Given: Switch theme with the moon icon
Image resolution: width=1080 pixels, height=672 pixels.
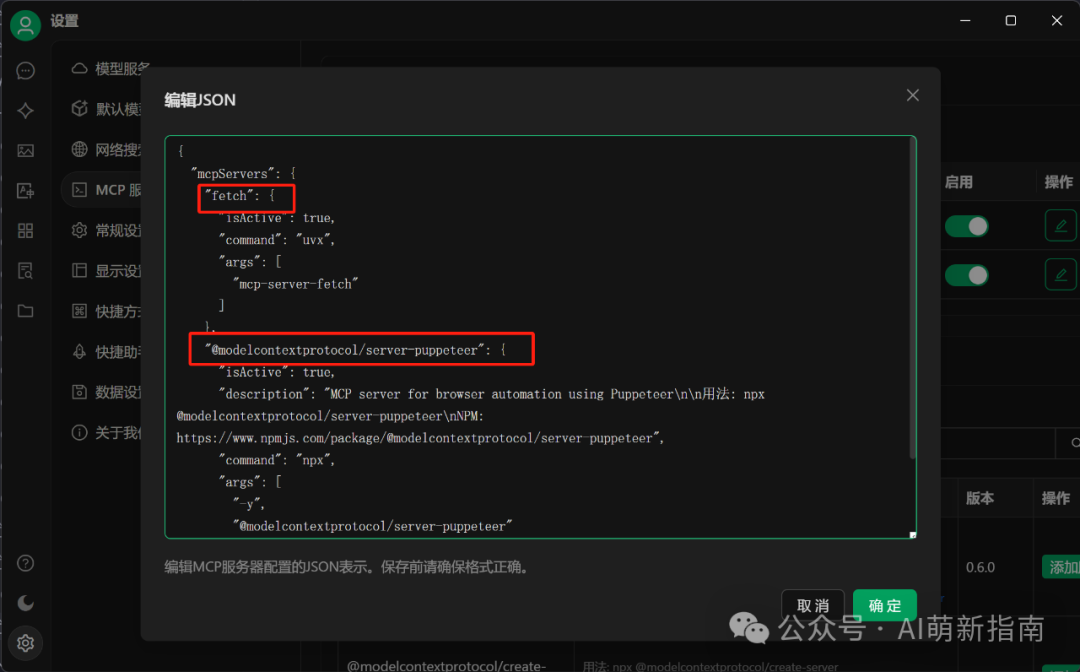Looking at the screenshot, I should 25,603.
